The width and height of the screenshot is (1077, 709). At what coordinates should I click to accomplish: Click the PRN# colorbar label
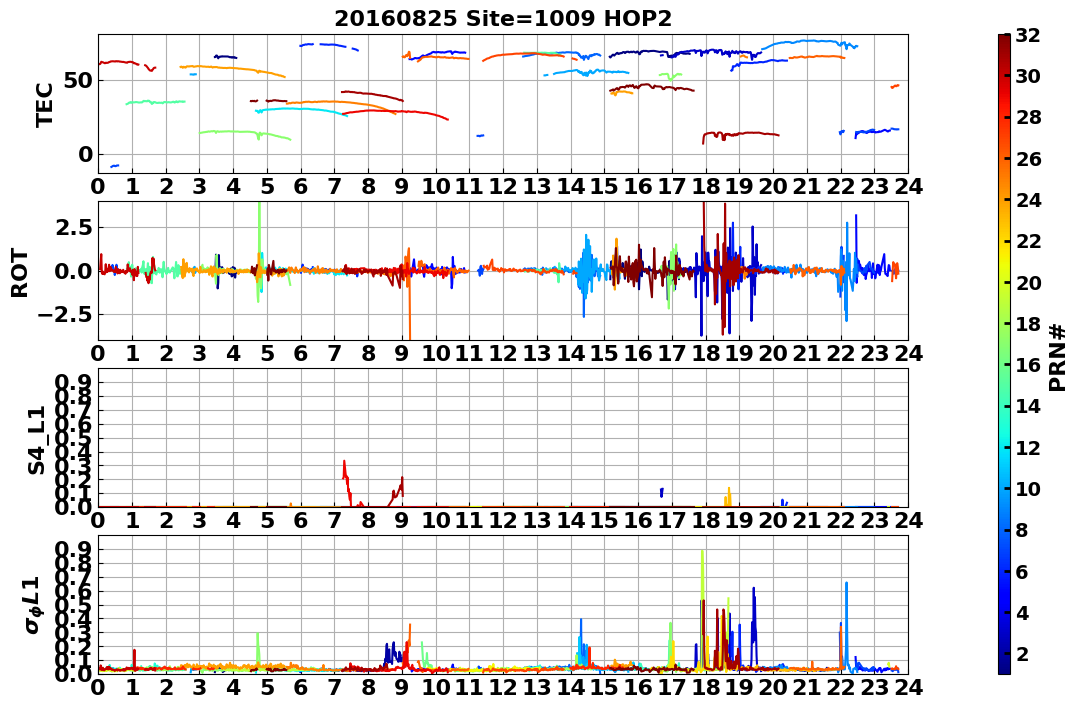(1057, 358)
